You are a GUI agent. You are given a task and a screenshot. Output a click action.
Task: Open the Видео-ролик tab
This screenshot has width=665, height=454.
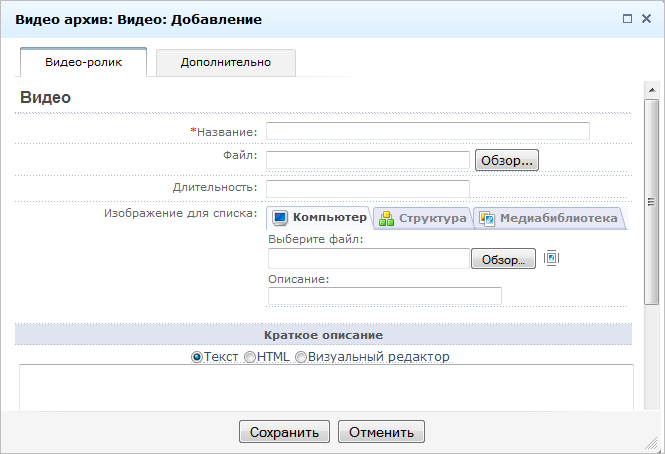click(83, 62)
